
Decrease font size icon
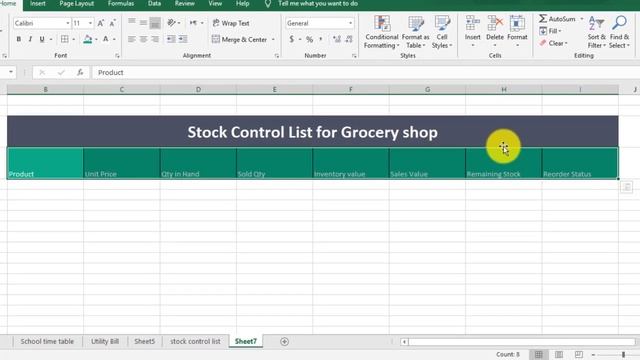(x=112, y=23)
